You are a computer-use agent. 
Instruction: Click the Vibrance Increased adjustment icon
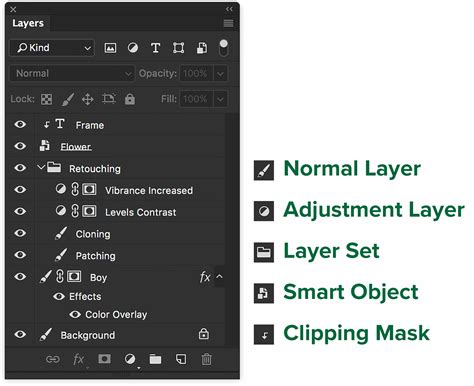(61, 189)
